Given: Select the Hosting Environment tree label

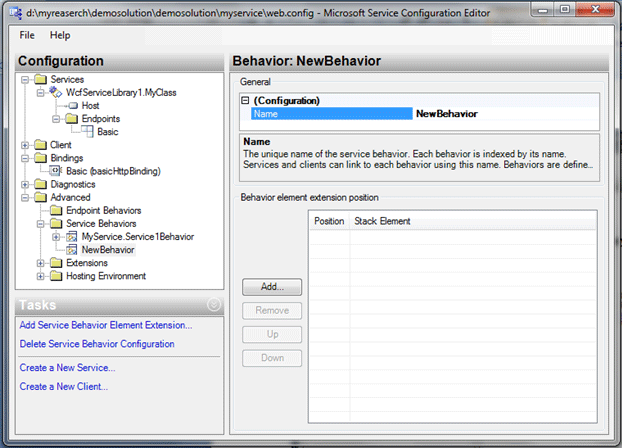Looking at the screenshot, I should (x=106, y=276).
